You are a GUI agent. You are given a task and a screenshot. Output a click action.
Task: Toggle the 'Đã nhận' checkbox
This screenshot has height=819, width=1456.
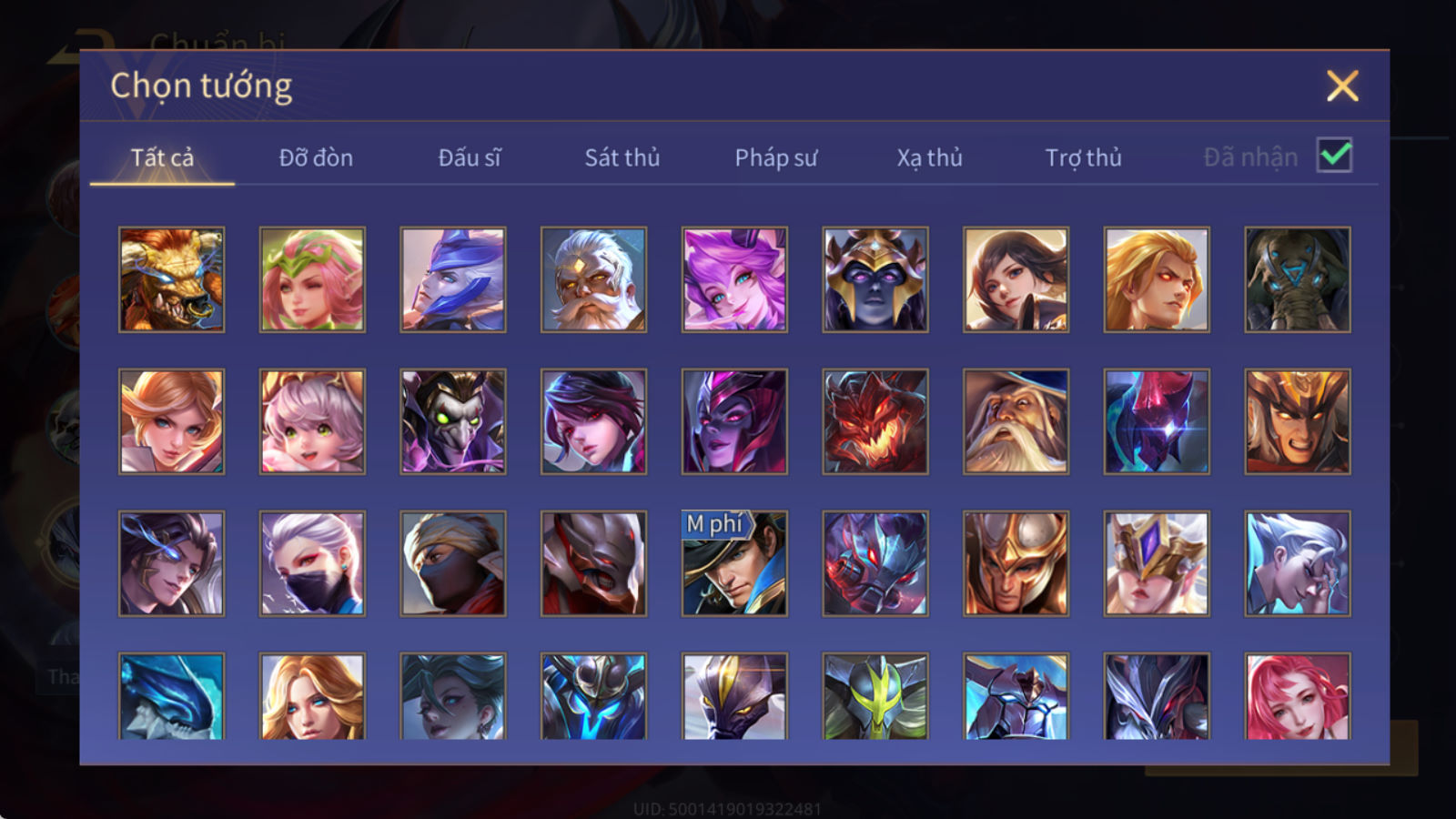1334,156
